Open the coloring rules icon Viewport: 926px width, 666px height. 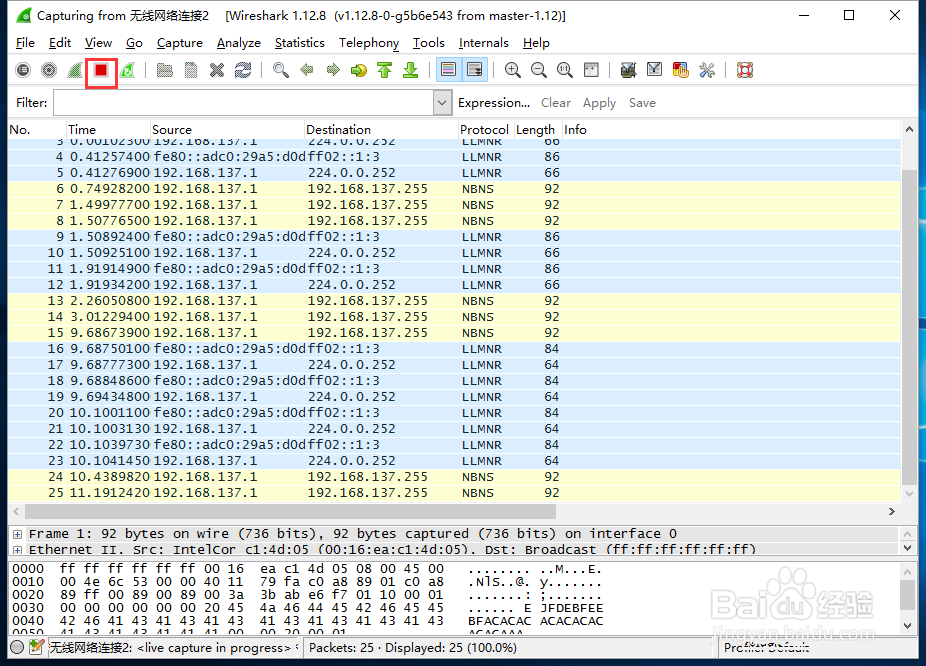pos(680,70)
